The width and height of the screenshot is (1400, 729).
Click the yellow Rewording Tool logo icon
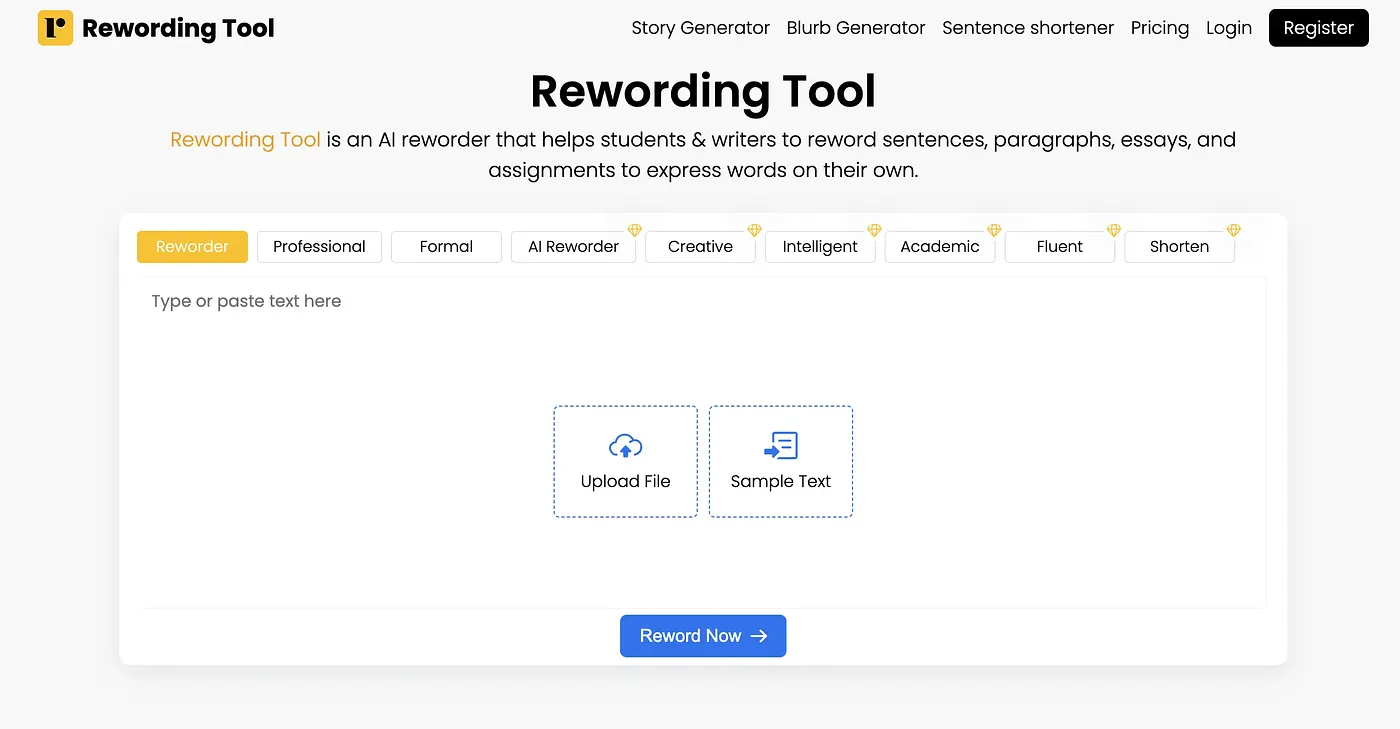click(x=55, y=28)
